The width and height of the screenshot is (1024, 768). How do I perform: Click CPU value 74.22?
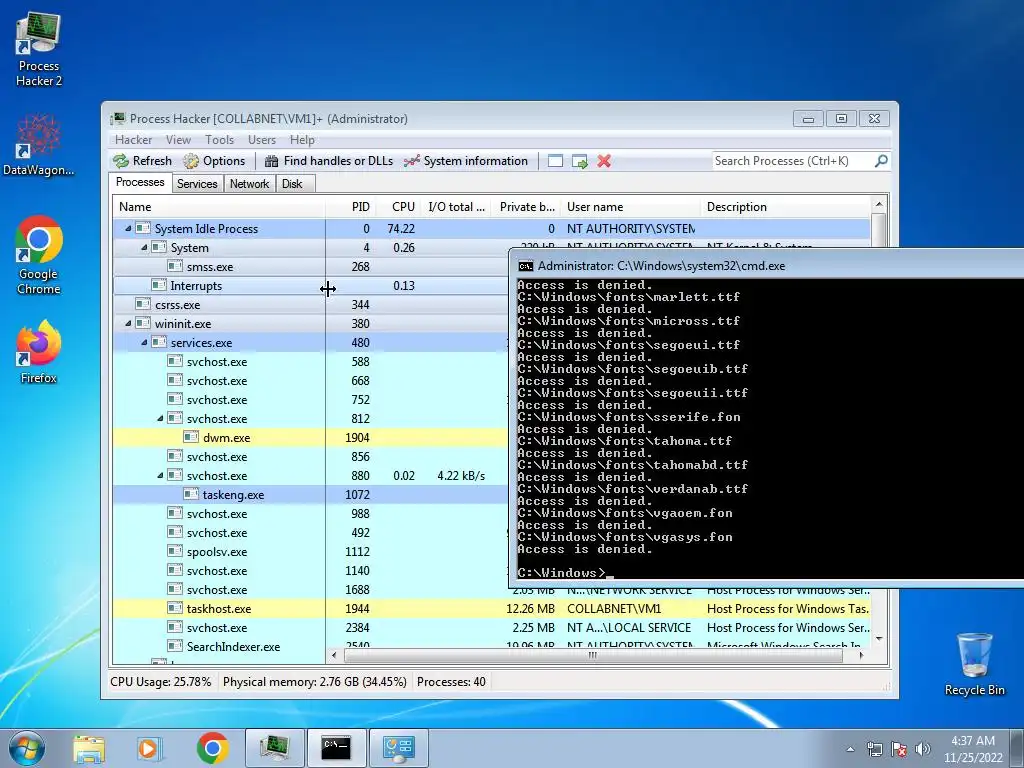pyautogui.click(x=401, y=229)
